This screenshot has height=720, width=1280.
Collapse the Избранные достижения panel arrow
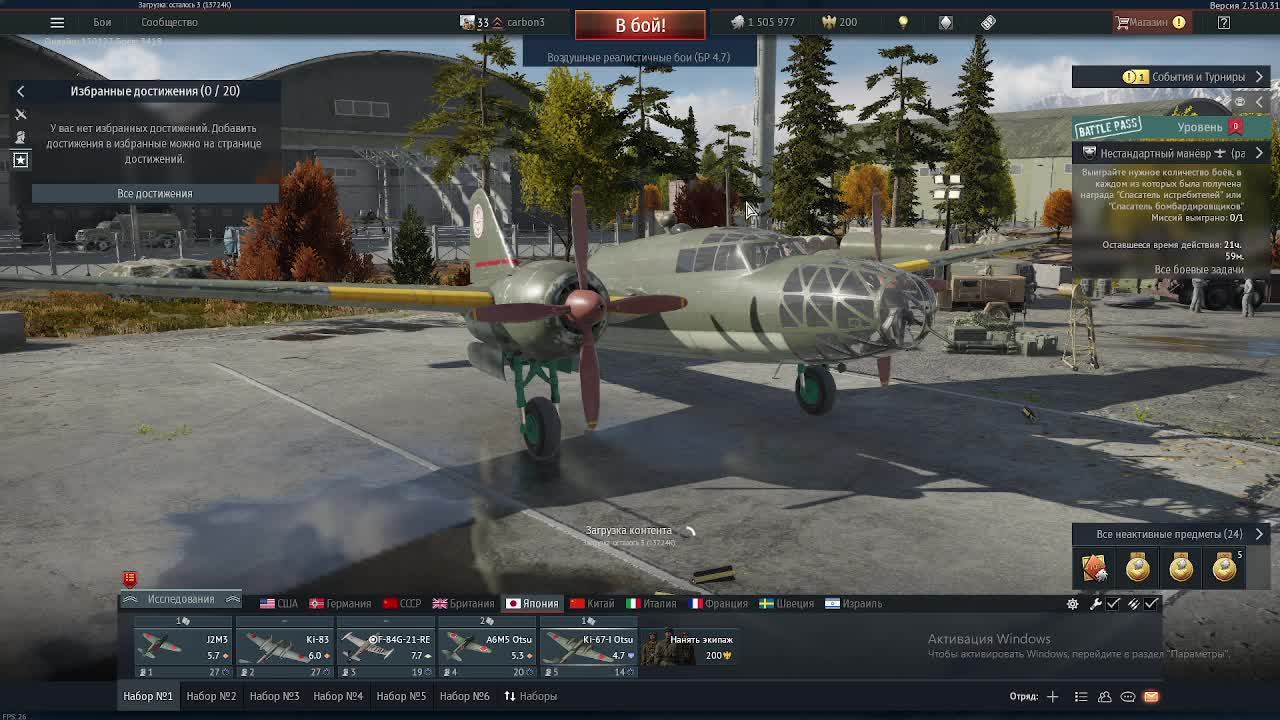pyautogui.click(x=20, y=91)
